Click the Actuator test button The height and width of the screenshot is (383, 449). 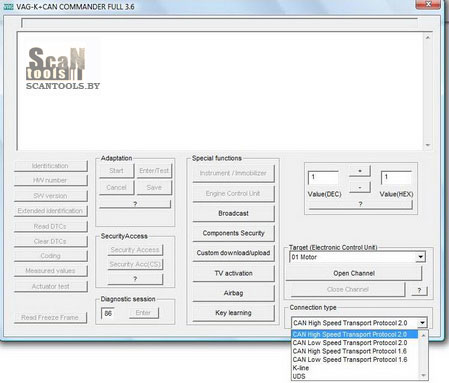point(51,286)
